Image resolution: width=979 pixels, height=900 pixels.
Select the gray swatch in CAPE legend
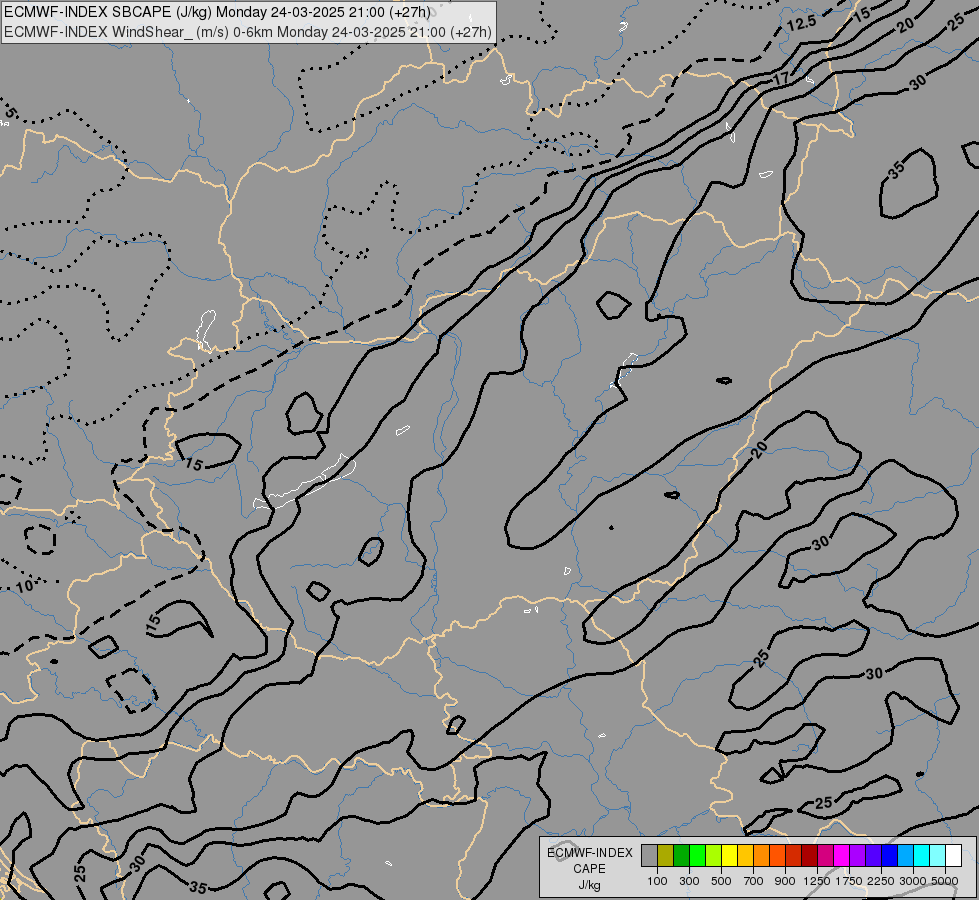pyautogui.click(x=649, y=855)
